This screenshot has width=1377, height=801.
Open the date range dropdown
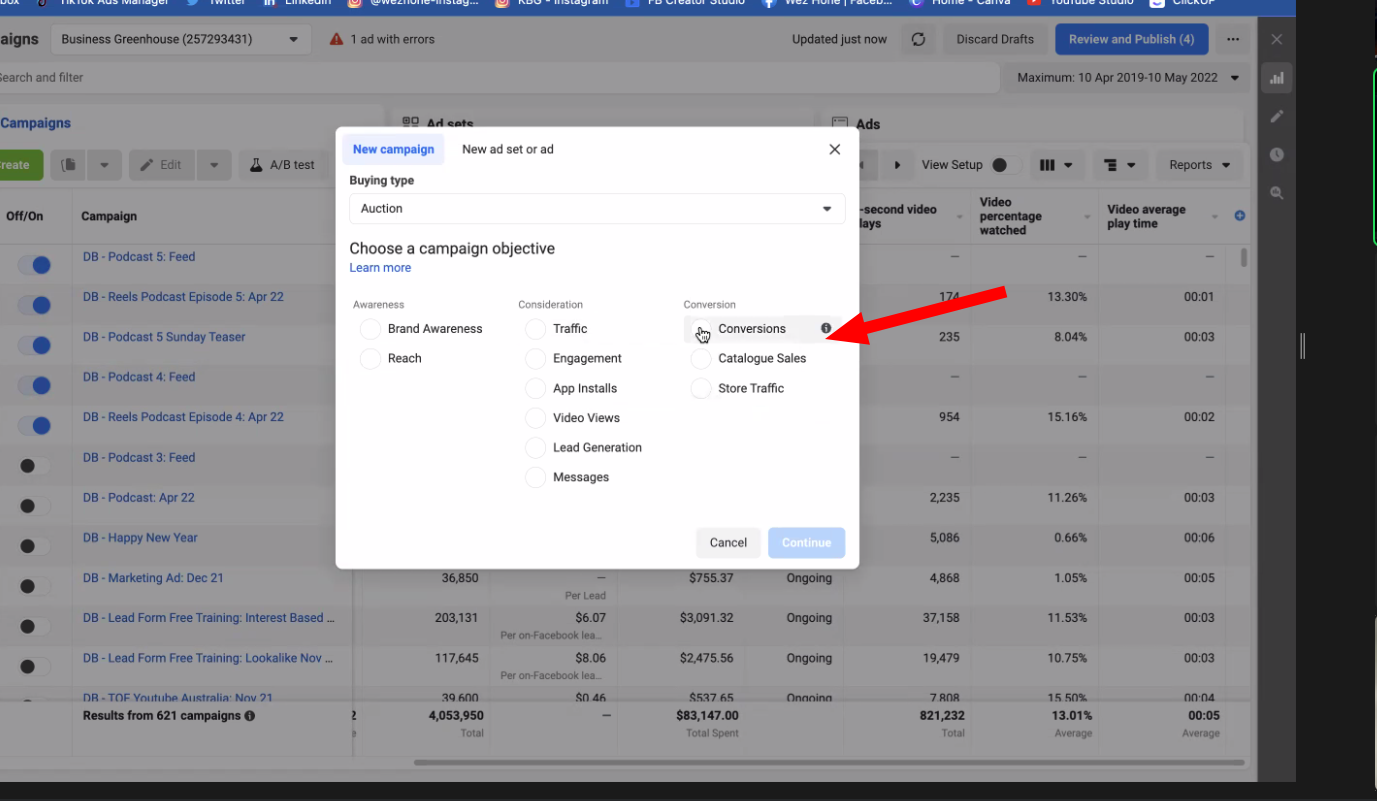(x=1127, y=78)
